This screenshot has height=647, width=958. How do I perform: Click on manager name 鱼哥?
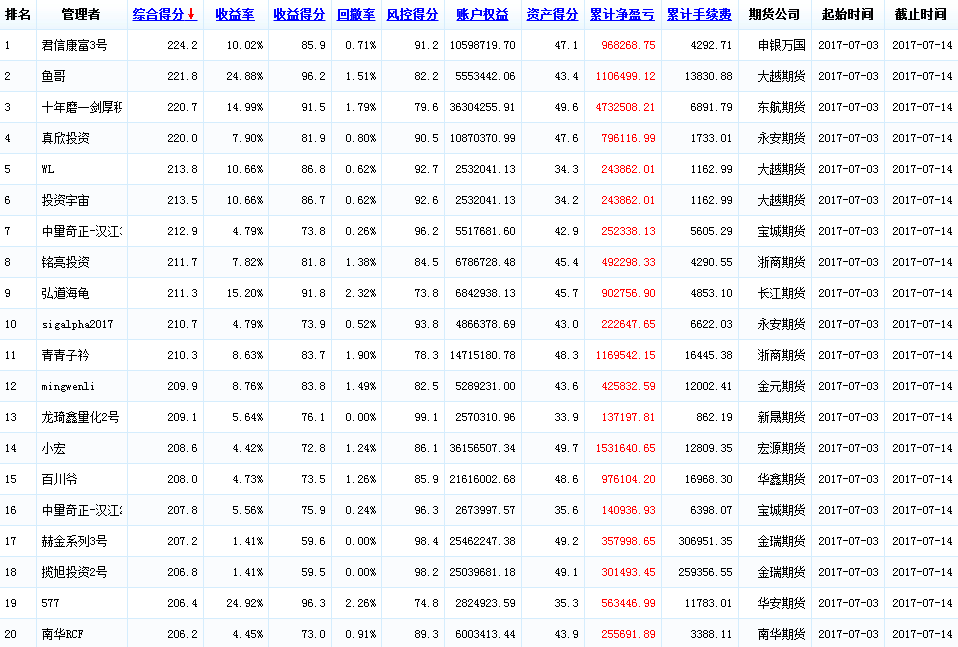tap(53, 77)
